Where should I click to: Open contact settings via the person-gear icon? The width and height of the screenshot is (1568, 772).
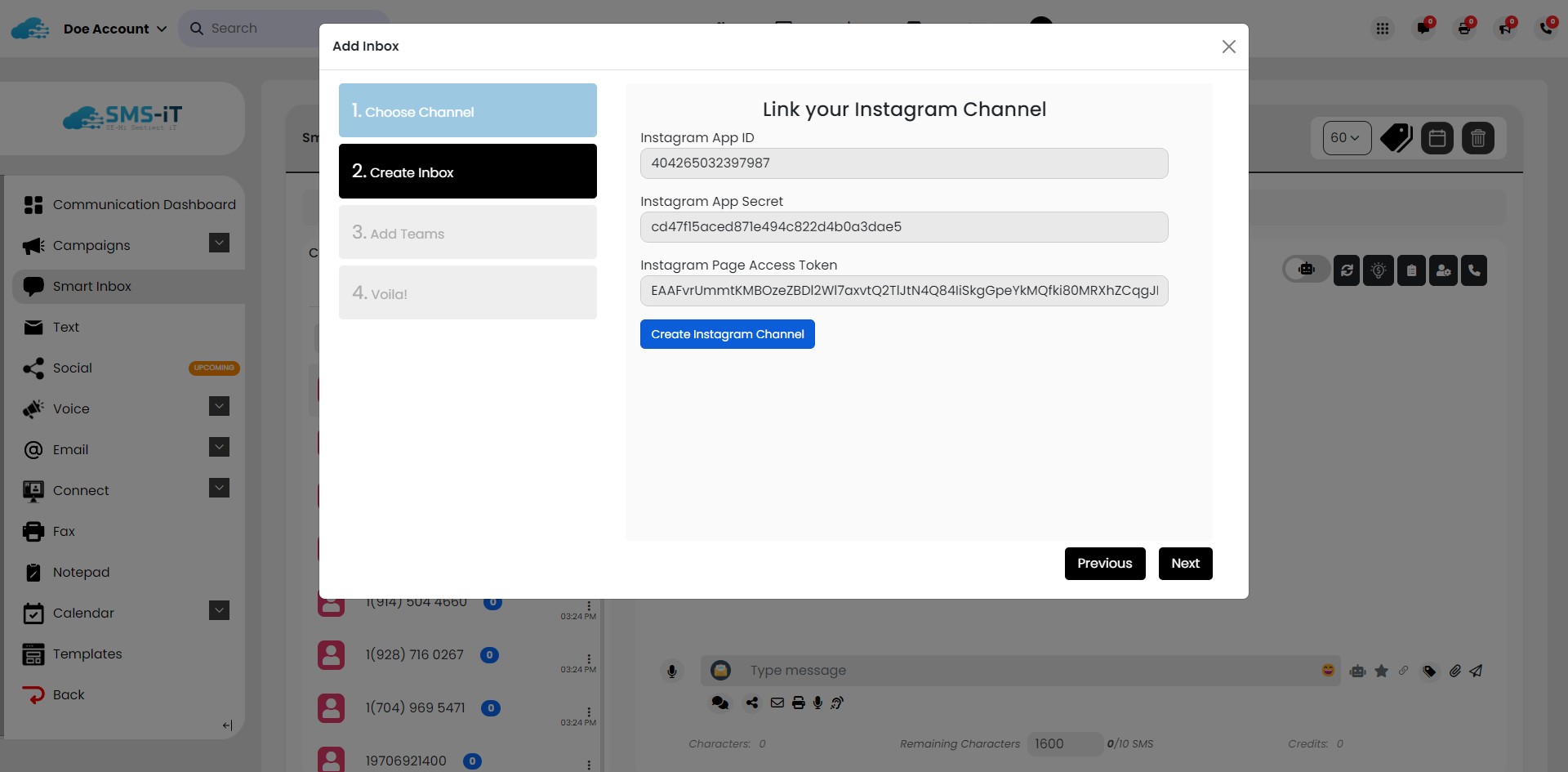(x=1444, y=270)
